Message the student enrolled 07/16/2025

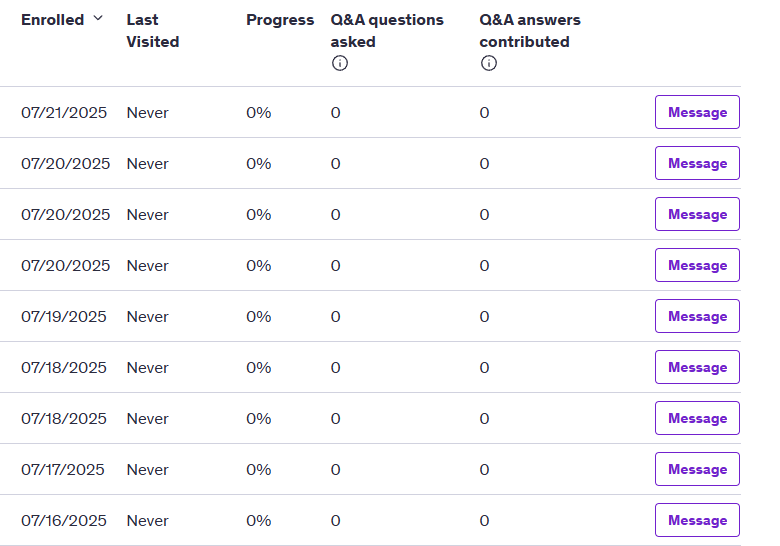pyautogui.click(x=697, y=520)
